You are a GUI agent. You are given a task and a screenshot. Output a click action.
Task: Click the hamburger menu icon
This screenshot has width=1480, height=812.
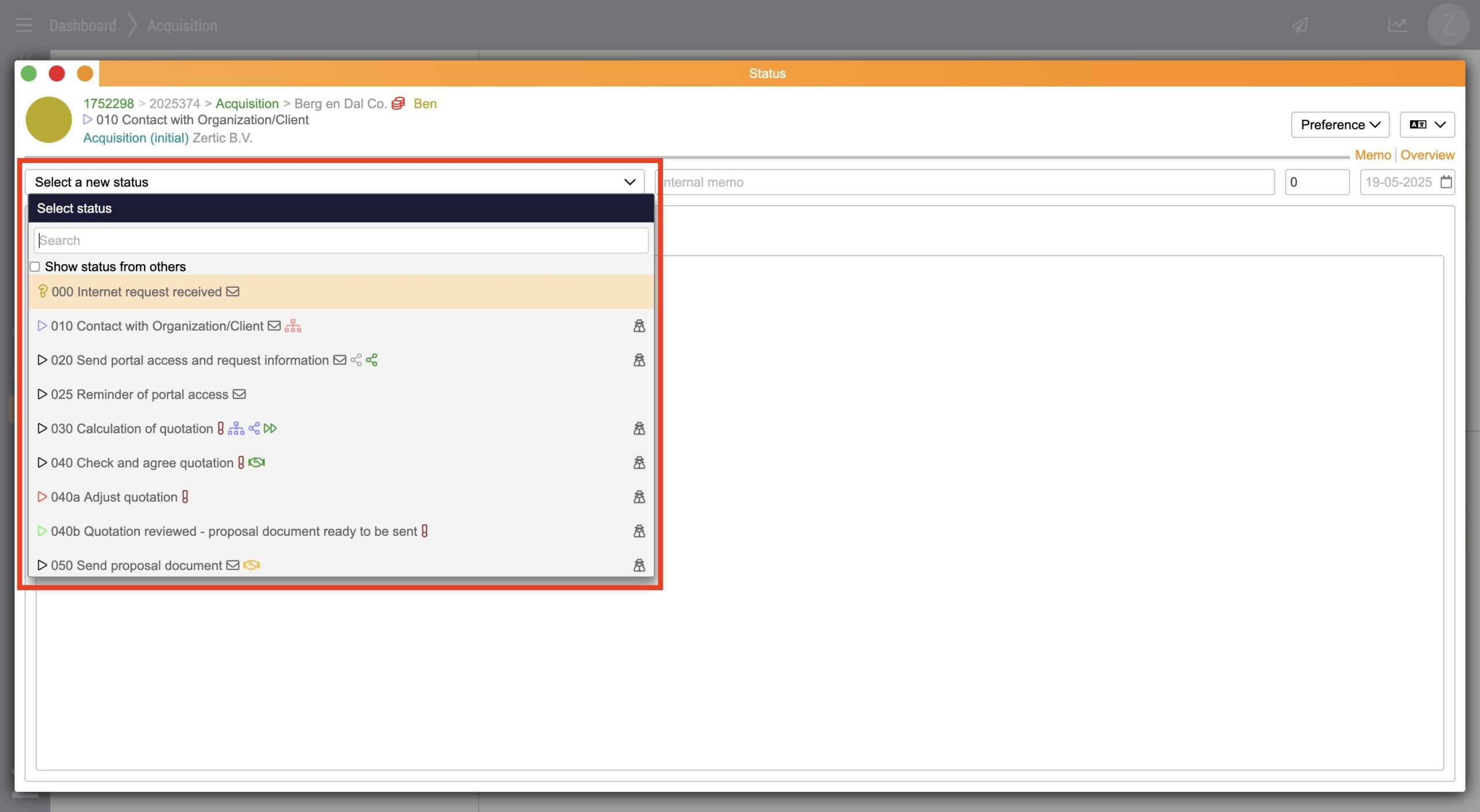click(x=24, y=25)
